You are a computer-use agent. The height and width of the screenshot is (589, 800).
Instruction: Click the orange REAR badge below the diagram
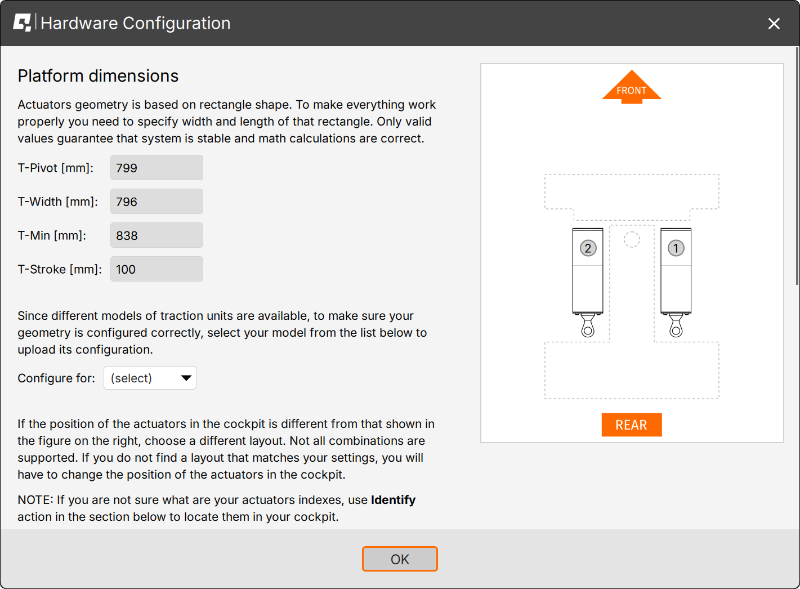tap(631, 424)
